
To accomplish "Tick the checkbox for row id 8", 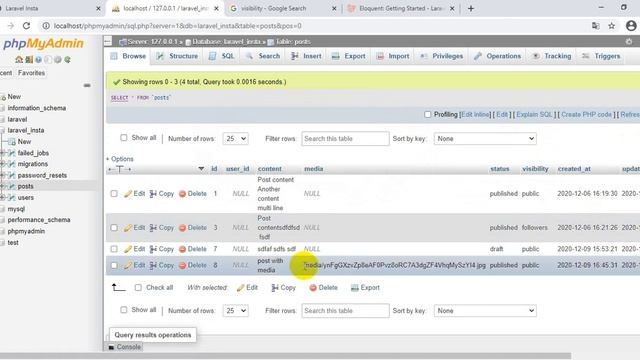I will [114, 265].
